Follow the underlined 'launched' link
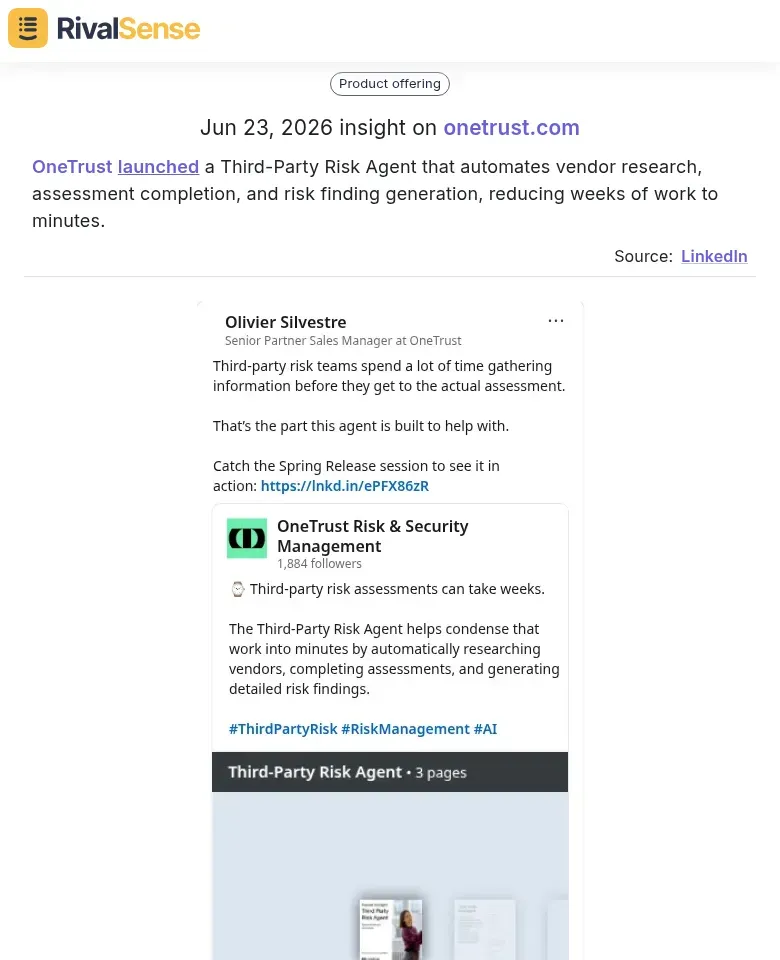Image resolution: width=780 pixels, height=960 pixels. pyautogui.click(x=158, y=167)
